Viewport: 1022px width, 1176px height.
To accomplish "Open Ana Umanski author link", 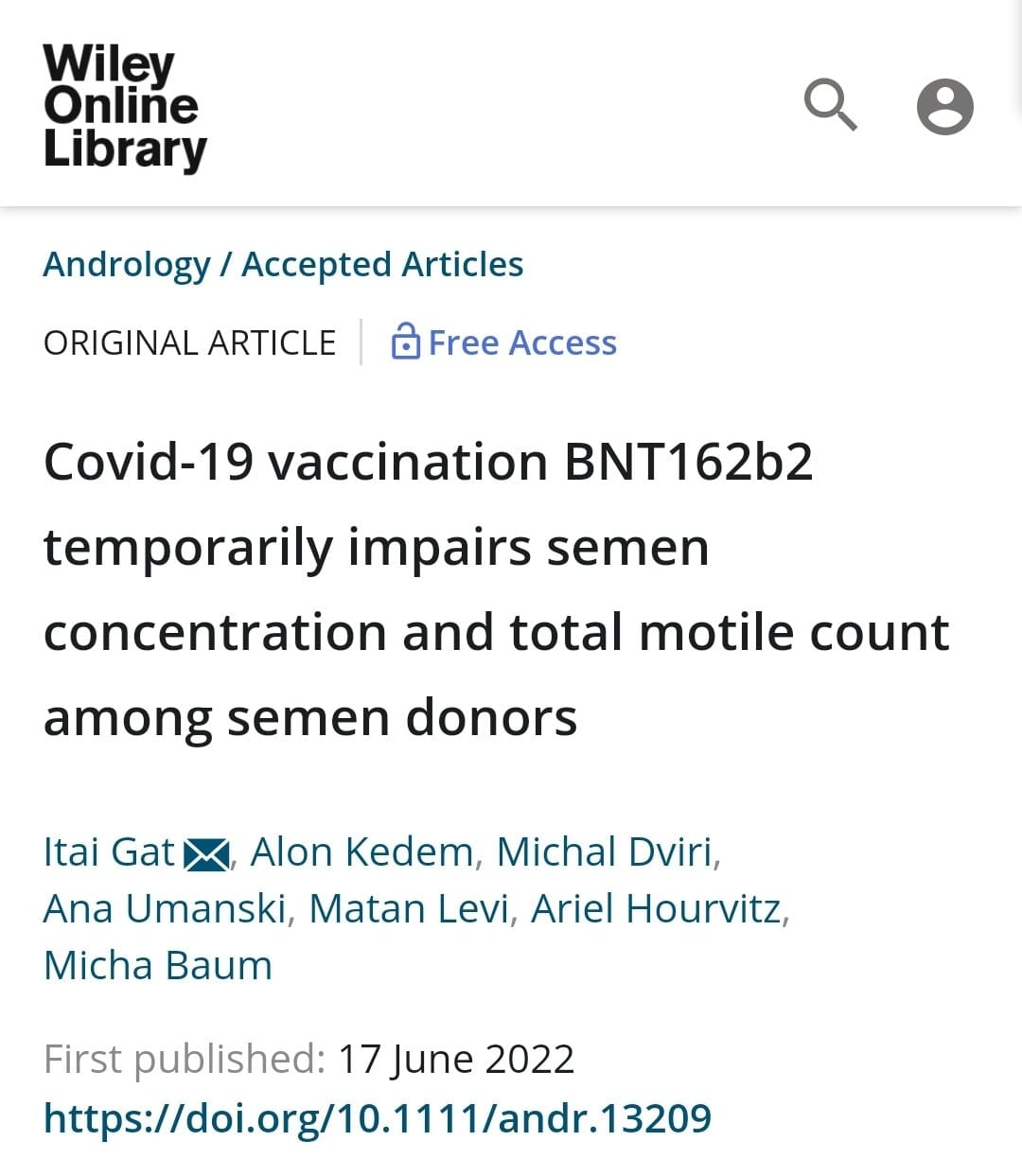I will [164, 908].
